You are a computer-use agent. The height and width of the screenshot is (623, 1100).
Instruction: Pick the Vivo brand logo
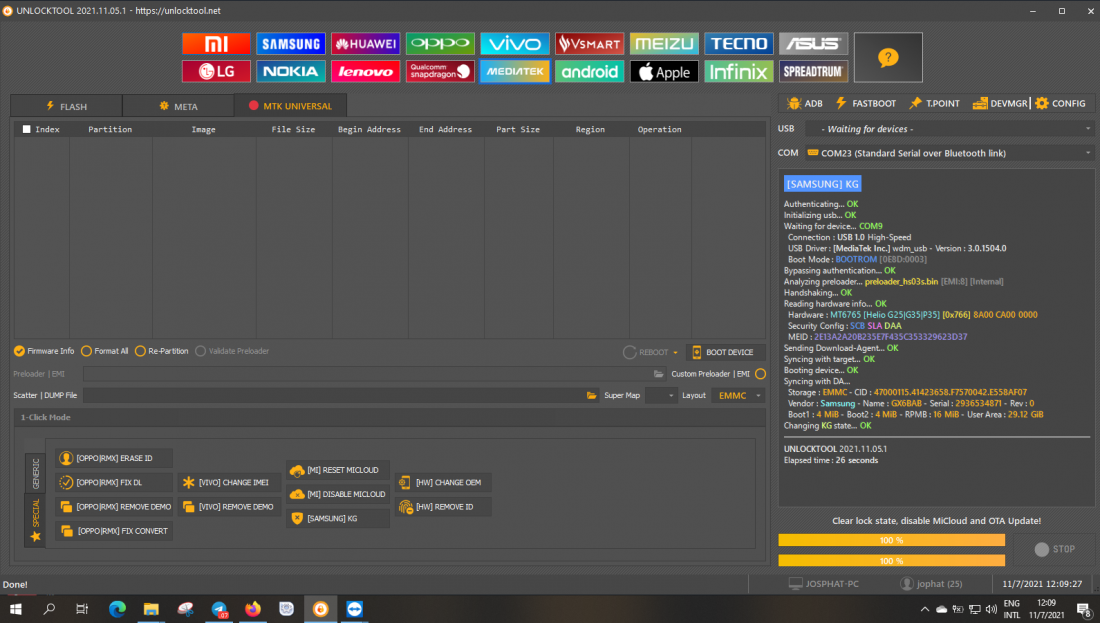click(515, 43)
